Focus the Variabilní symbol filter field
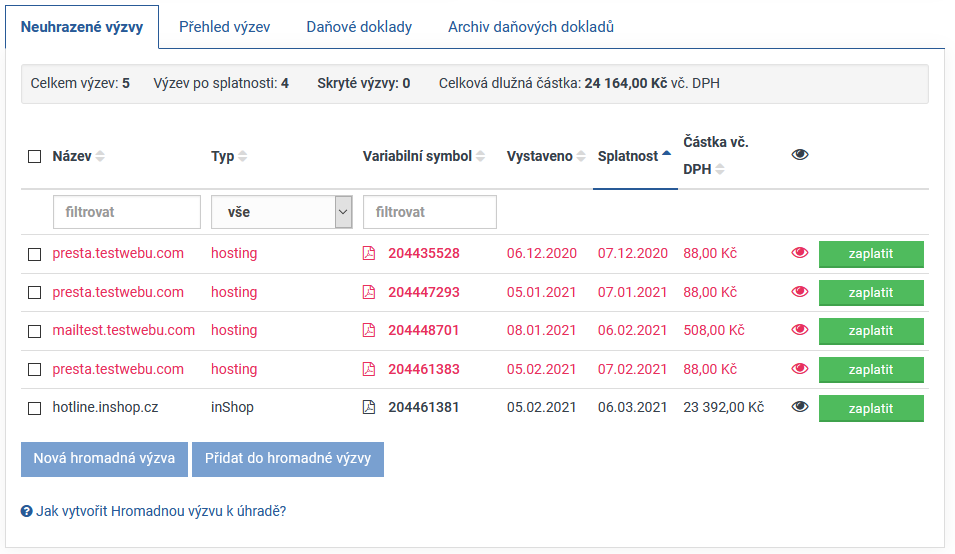955x554 pixels. 430,212
